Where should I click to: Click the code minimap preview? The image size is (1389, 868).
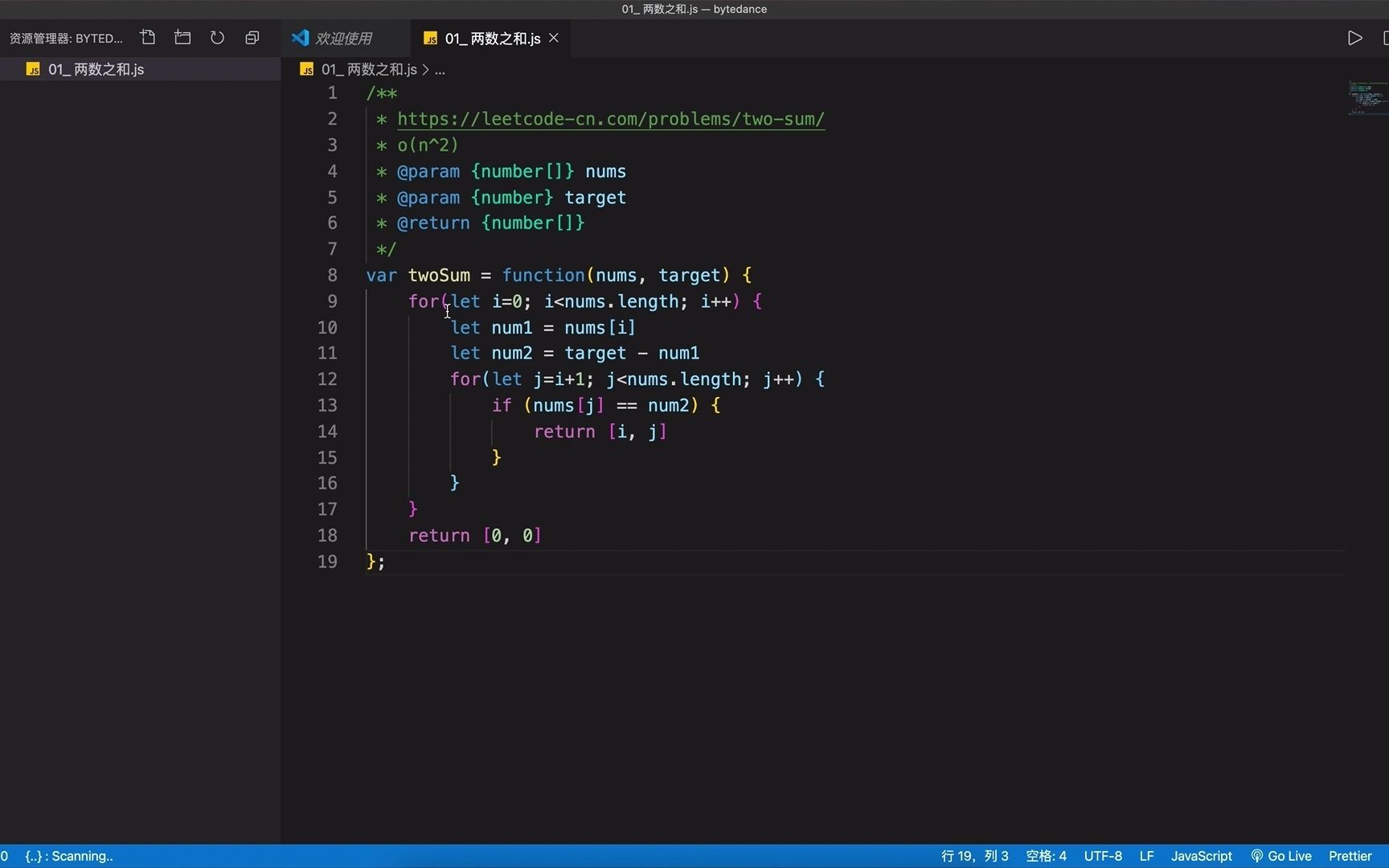(x=1367, y=97)
